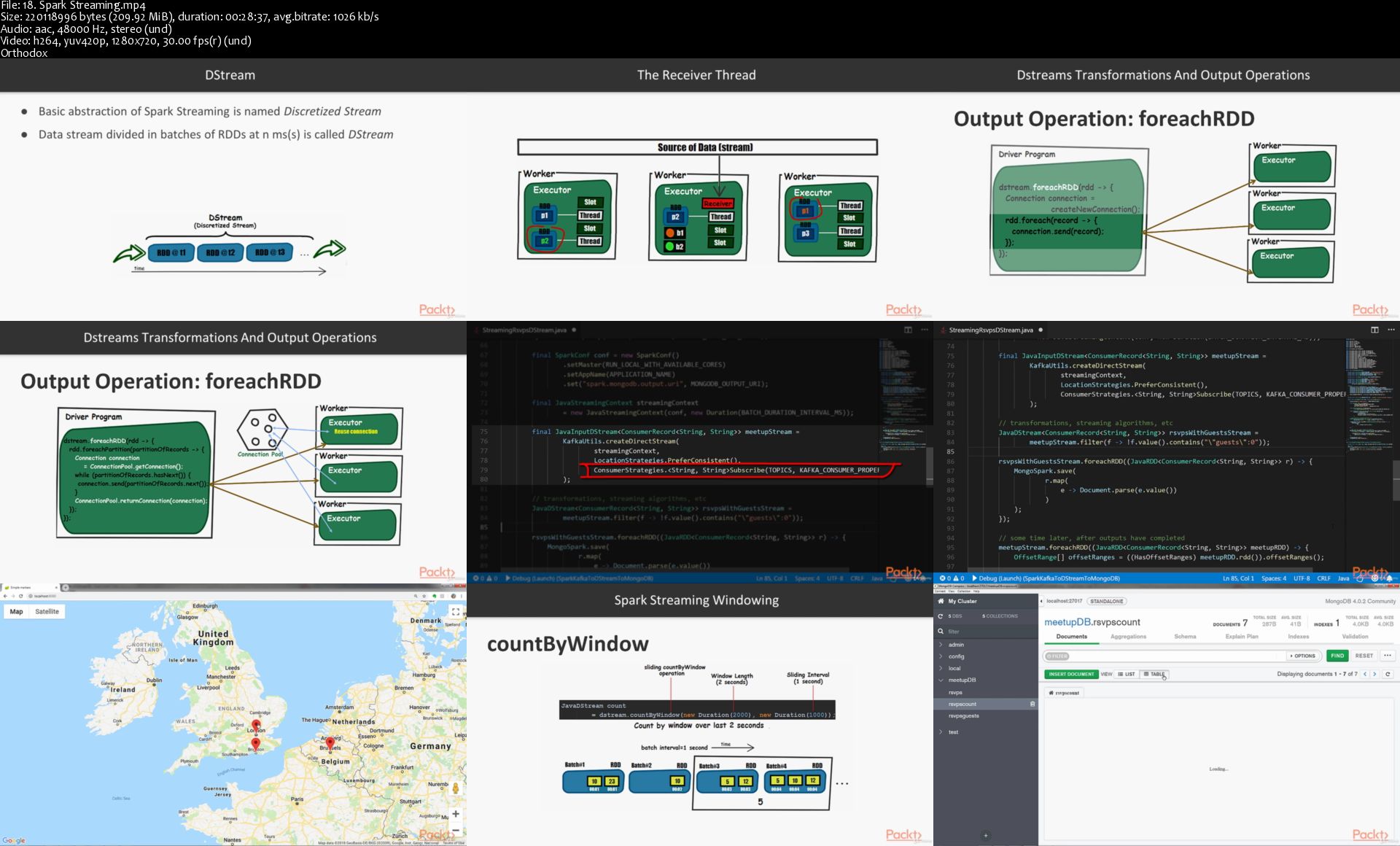Open the Documents tab

tap(1072, 637)
